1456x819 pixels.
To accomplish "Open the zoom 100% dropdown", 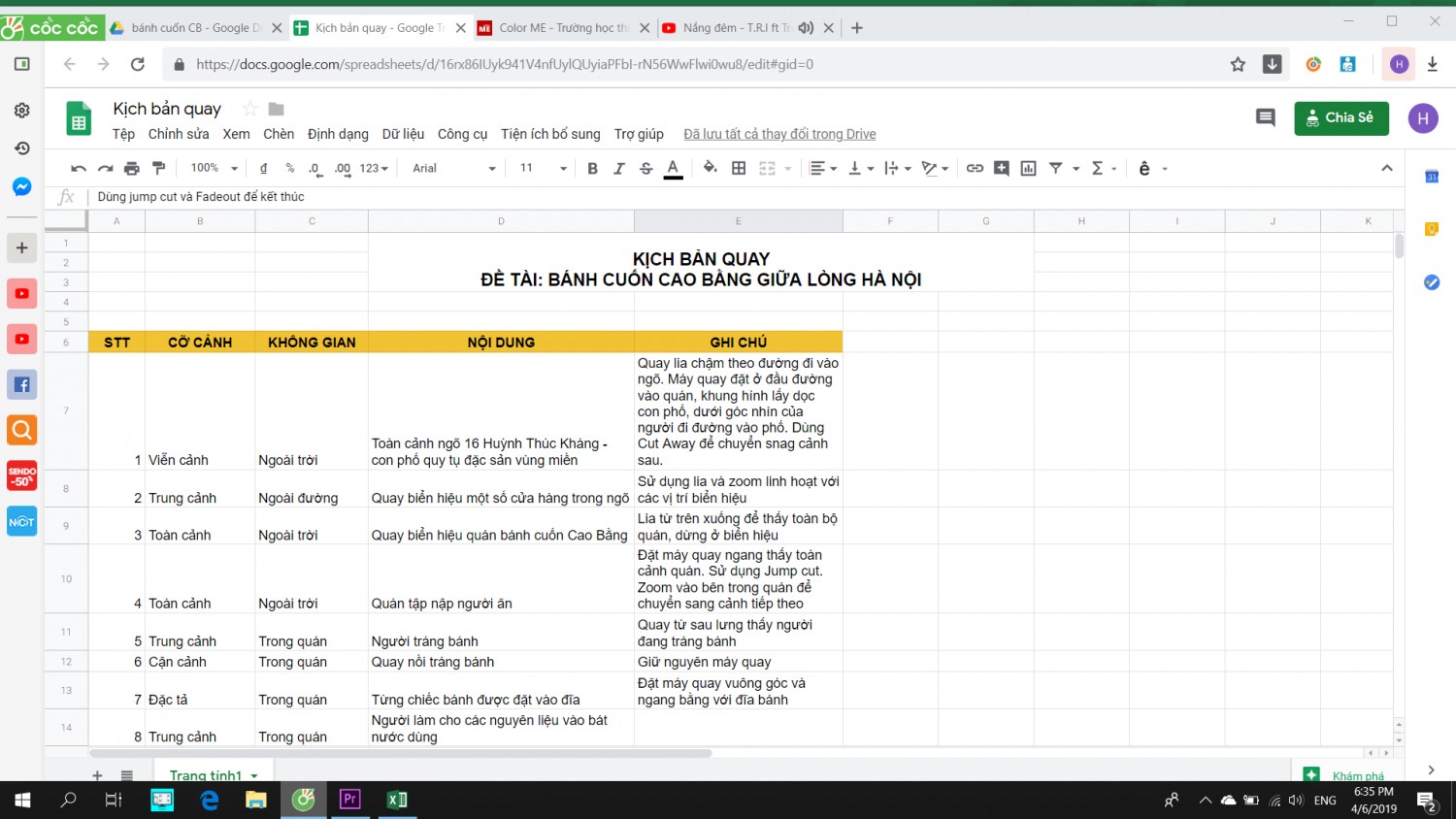I will click(x=214, y=169).
